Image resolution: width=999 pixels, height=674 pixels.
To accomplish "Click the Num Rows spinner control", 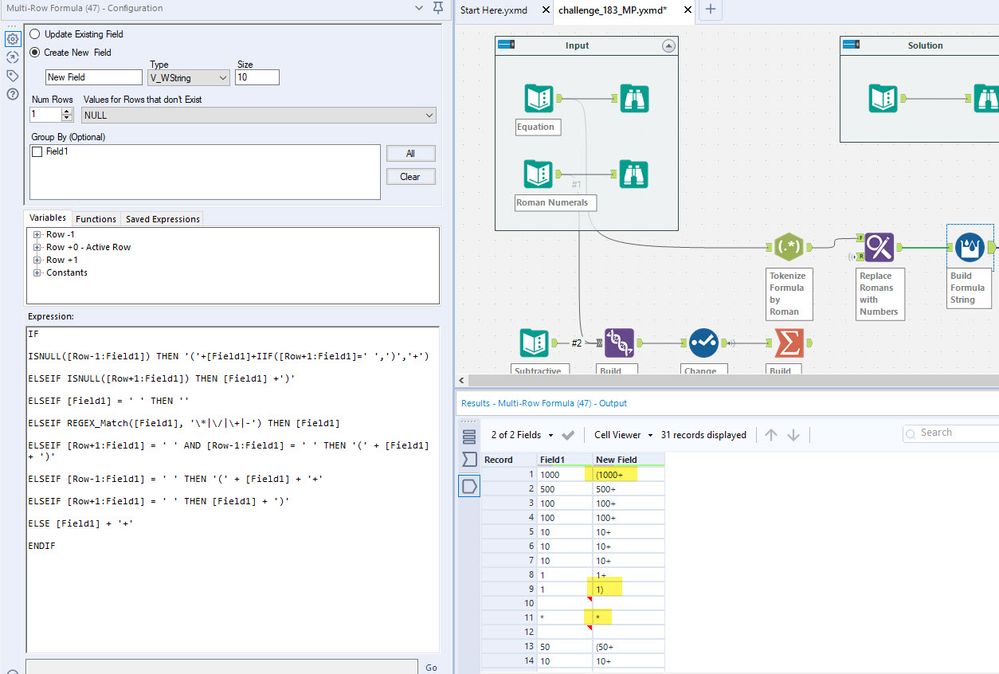I will click(67, 116).
